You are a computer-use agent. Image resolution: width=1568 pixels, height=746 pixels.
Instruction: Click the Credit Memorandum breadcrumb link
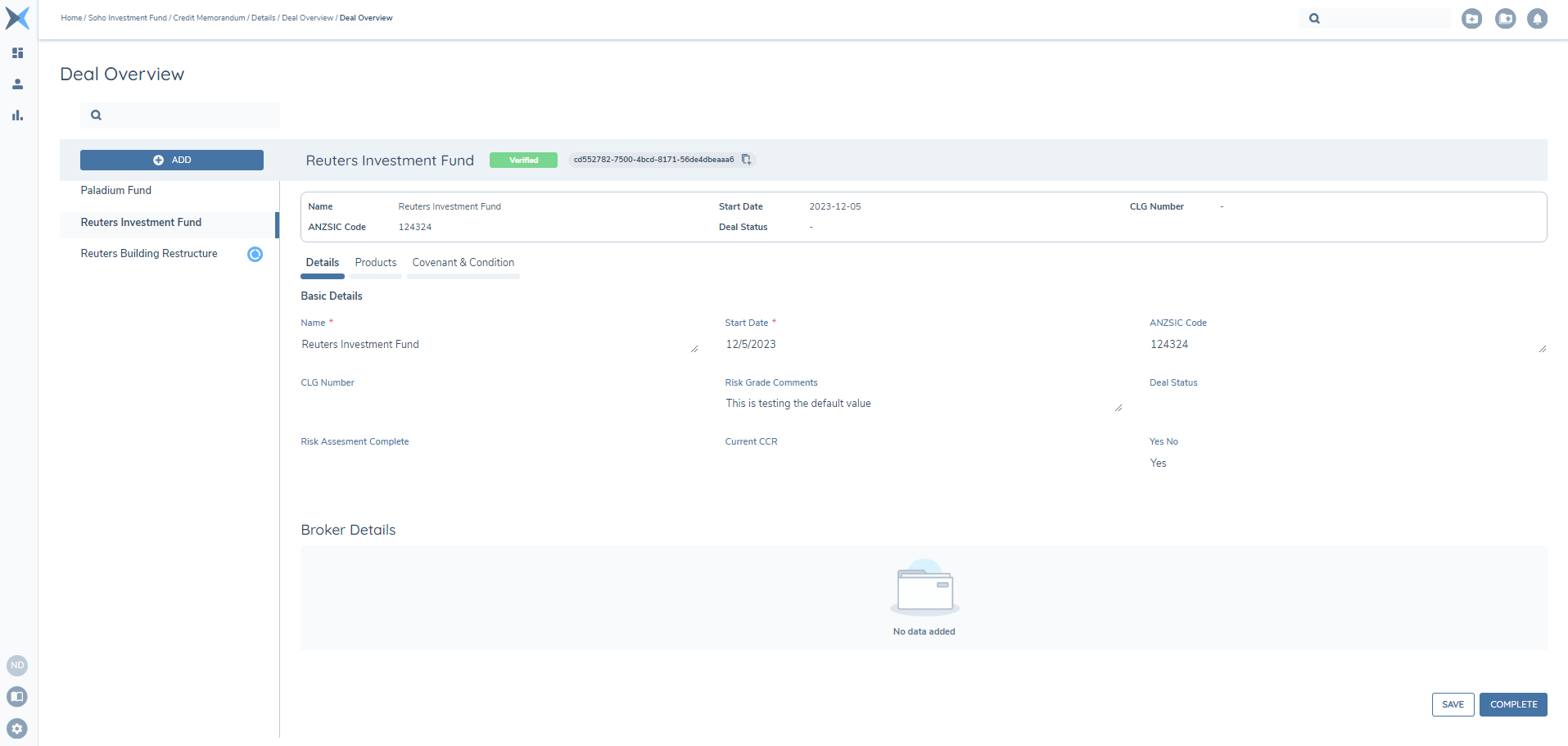pyautogui.click(x=209, y=18)
